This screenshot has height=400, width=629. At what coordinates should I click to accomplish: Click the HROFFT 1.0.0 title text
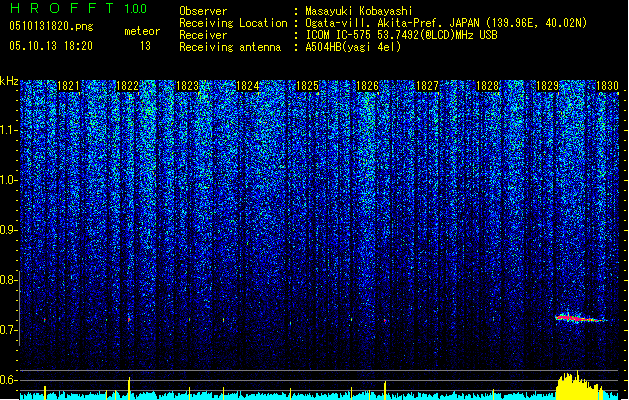point(79,8)
